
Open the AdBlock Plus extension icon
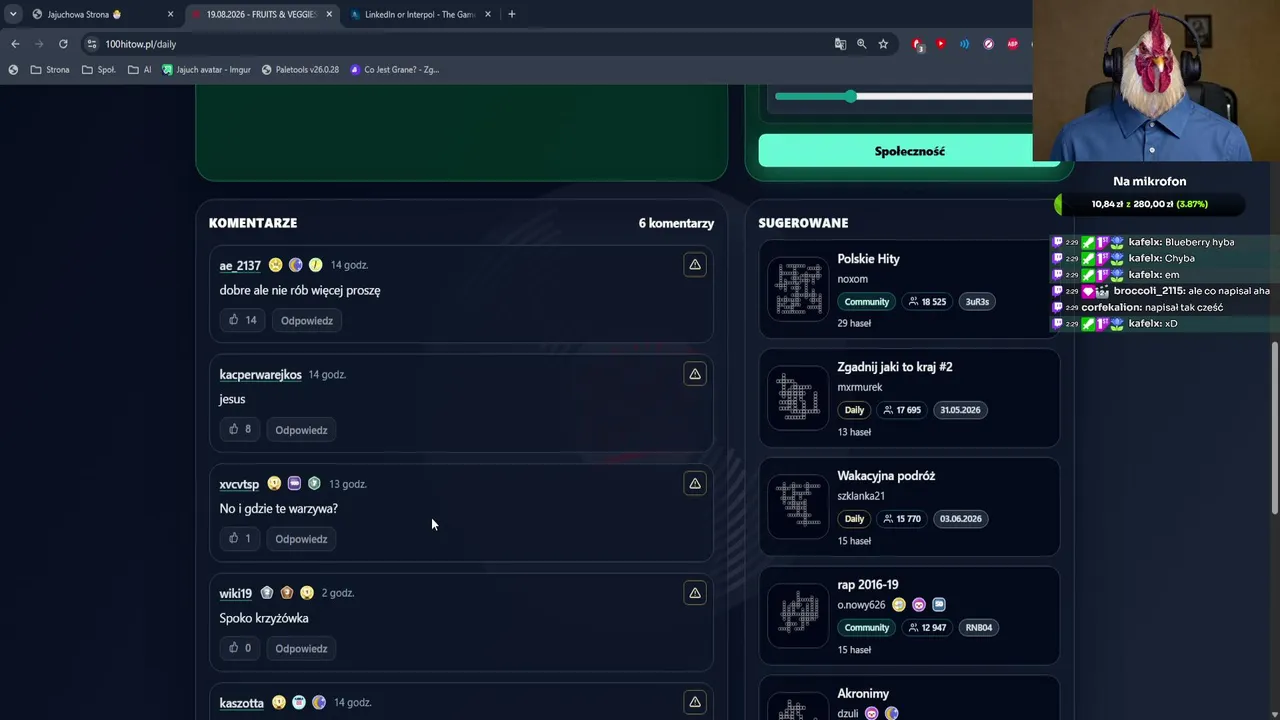[1012, 44]
